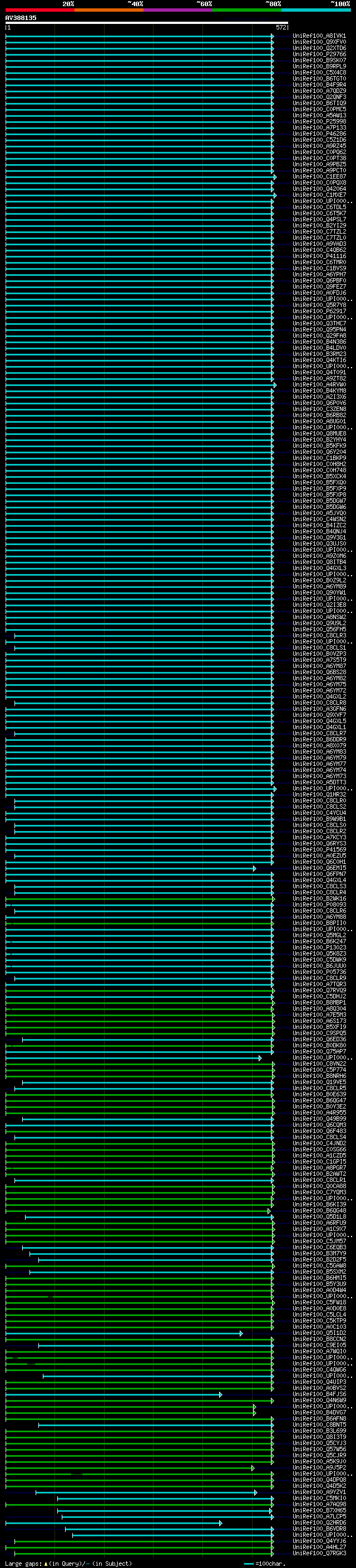Viewport: 356px width, 1568px height.
Task: Click UniRef100_Q56FH5 hit name
Action: click(319, 630)
